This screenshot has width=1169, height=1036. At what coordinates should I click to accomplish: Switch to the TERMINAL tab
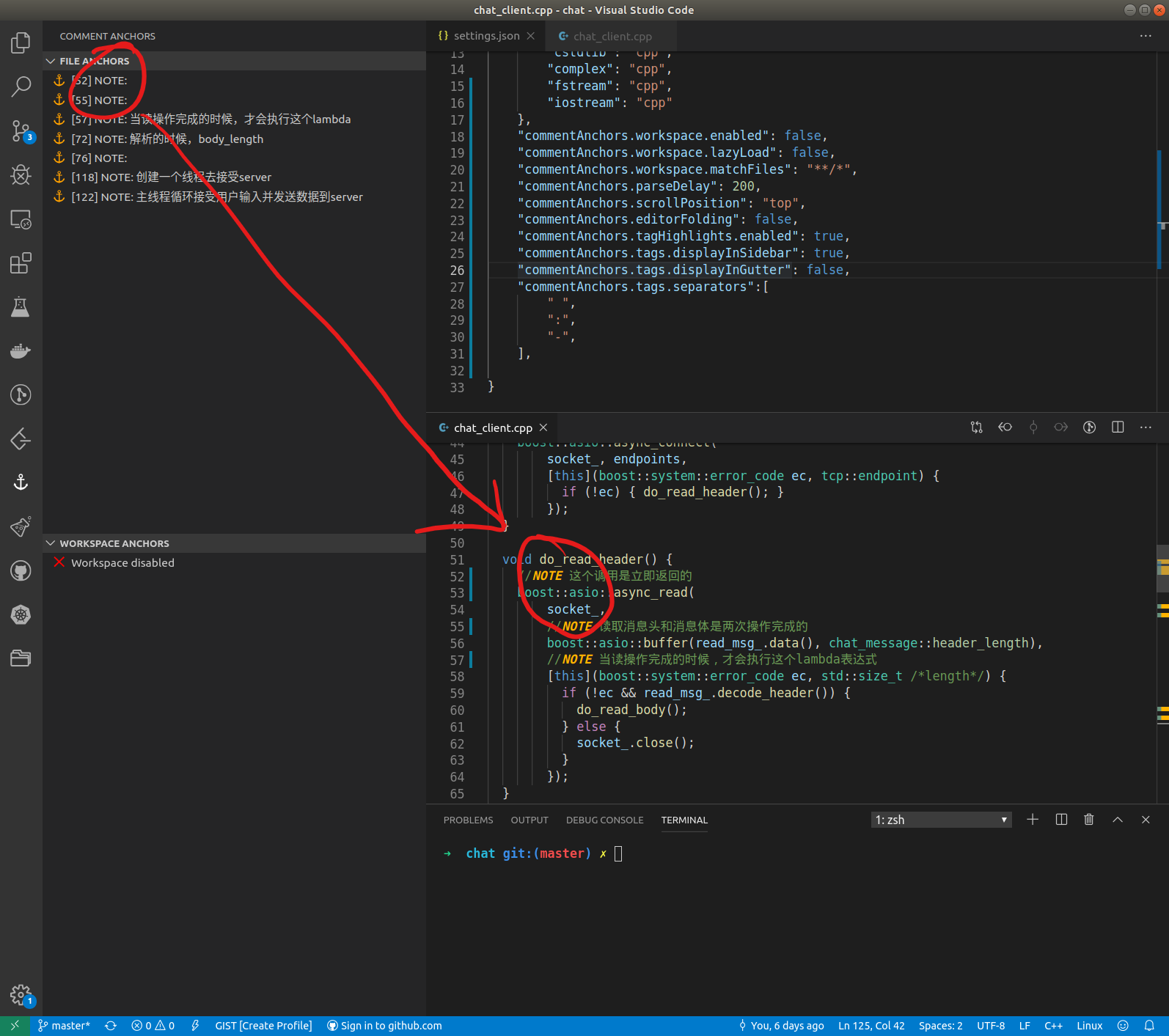click(684, 820)
